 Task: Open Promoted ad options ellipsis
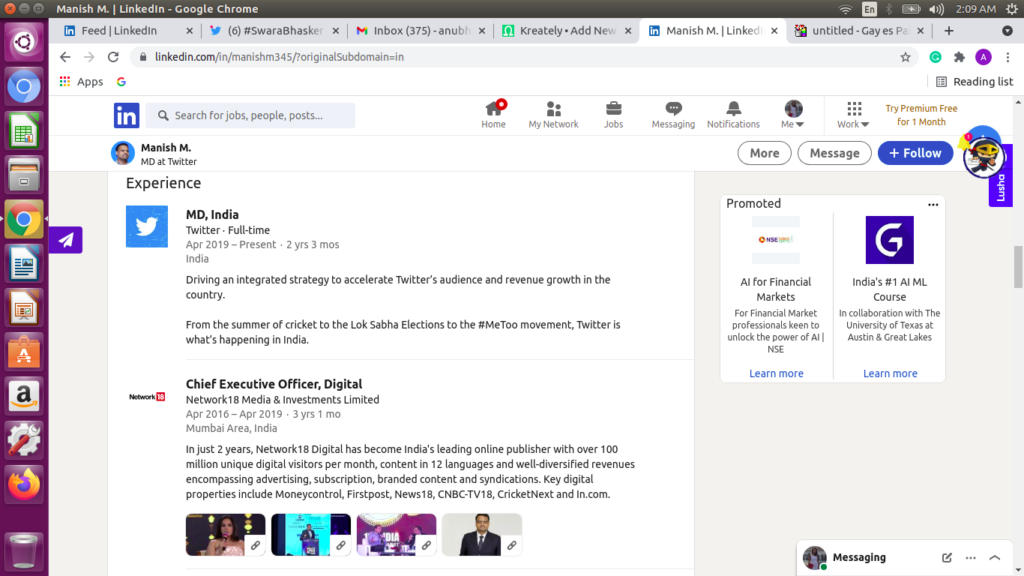click(933, 204)
